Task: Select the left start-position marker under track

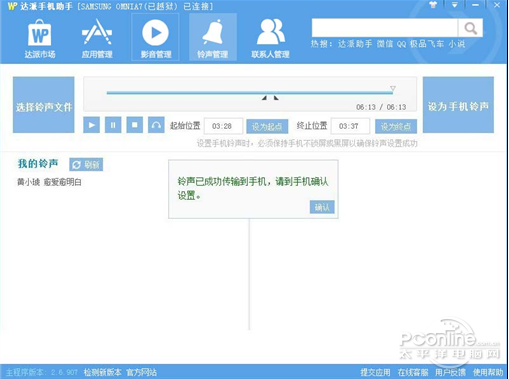Action: pos(264,98)
